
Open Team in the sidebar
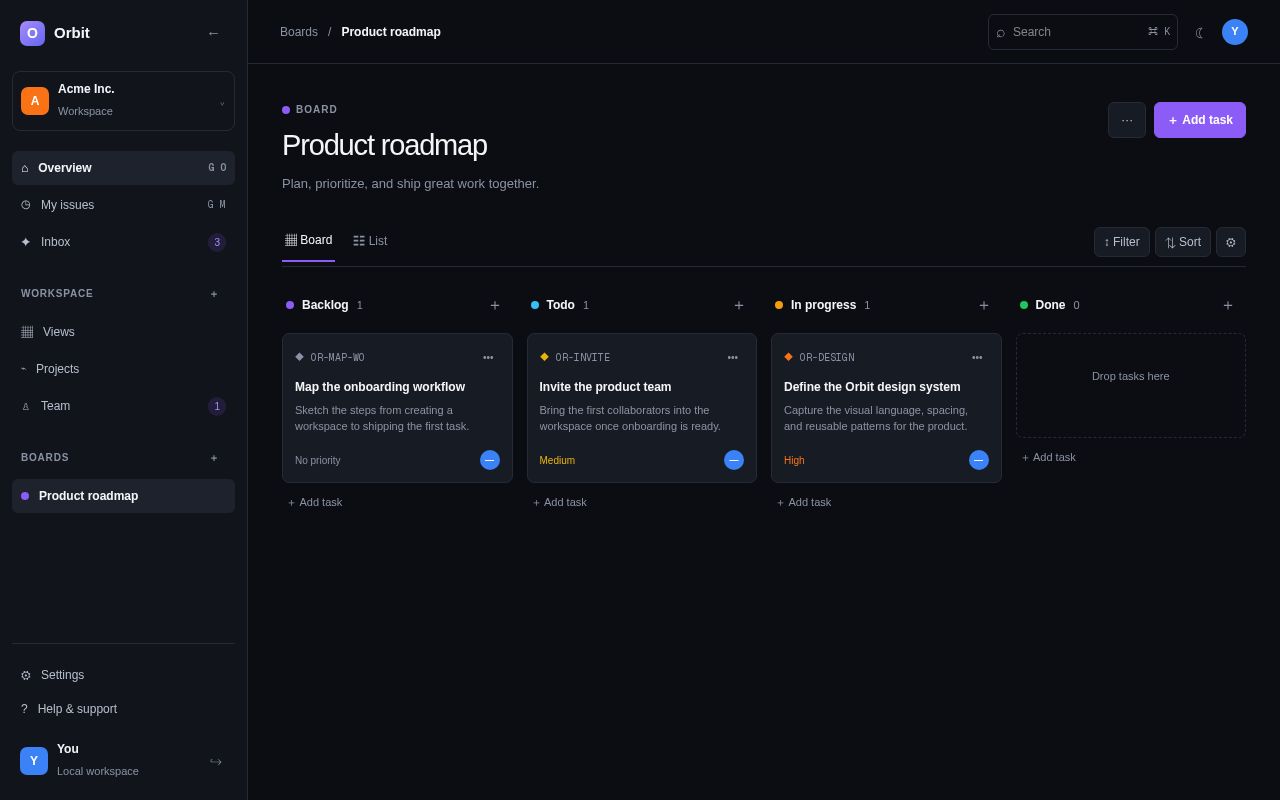[123, 406]
